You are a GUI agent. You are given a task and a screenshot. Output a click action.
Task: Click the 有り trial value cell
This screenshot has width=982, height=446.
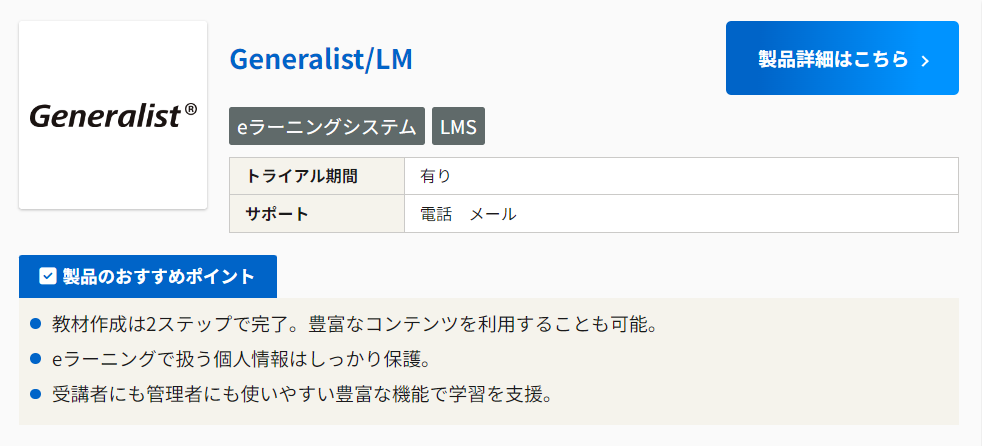[436, 176]
